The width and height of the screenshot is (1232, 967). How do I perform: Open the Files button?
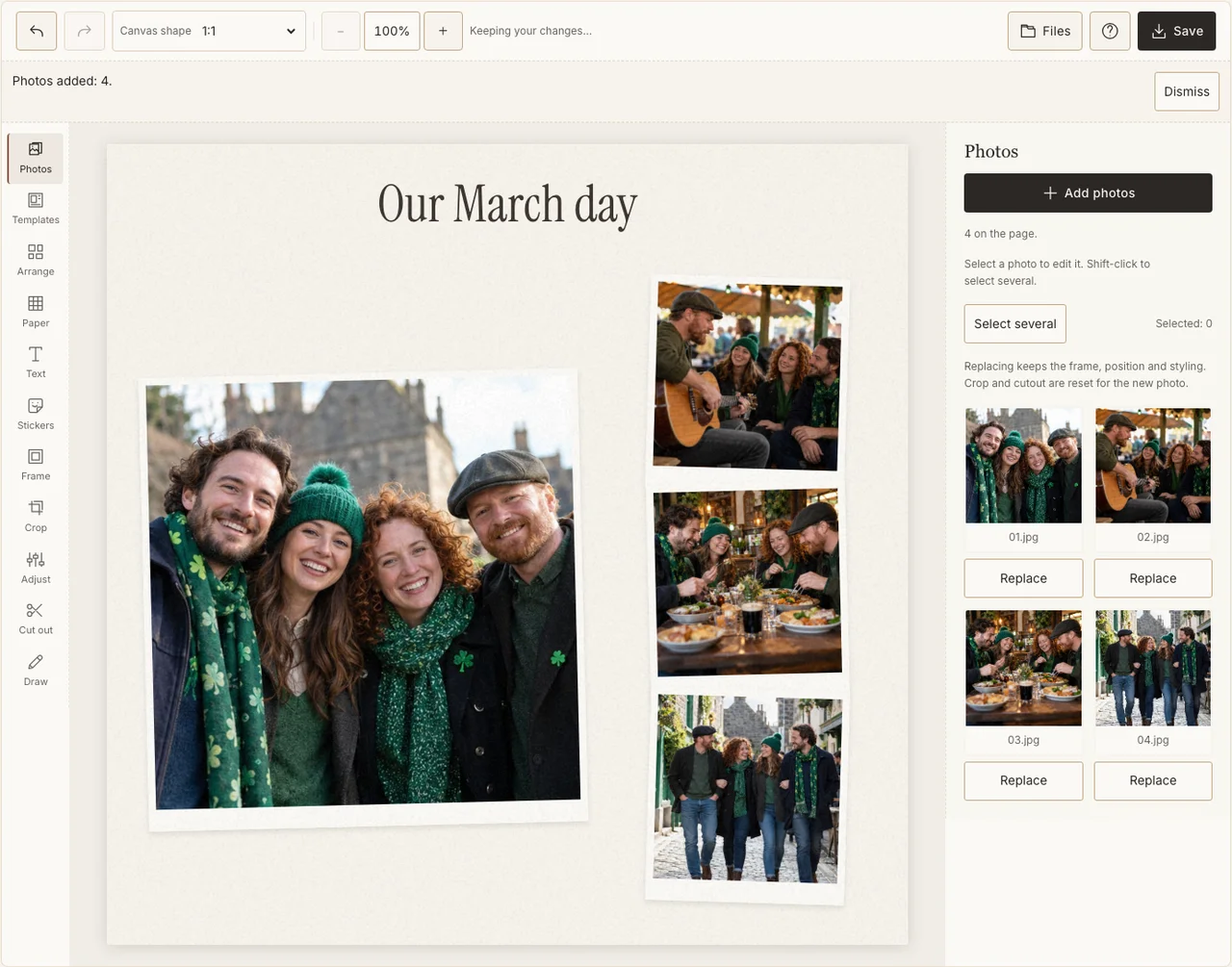point(1045,31)
